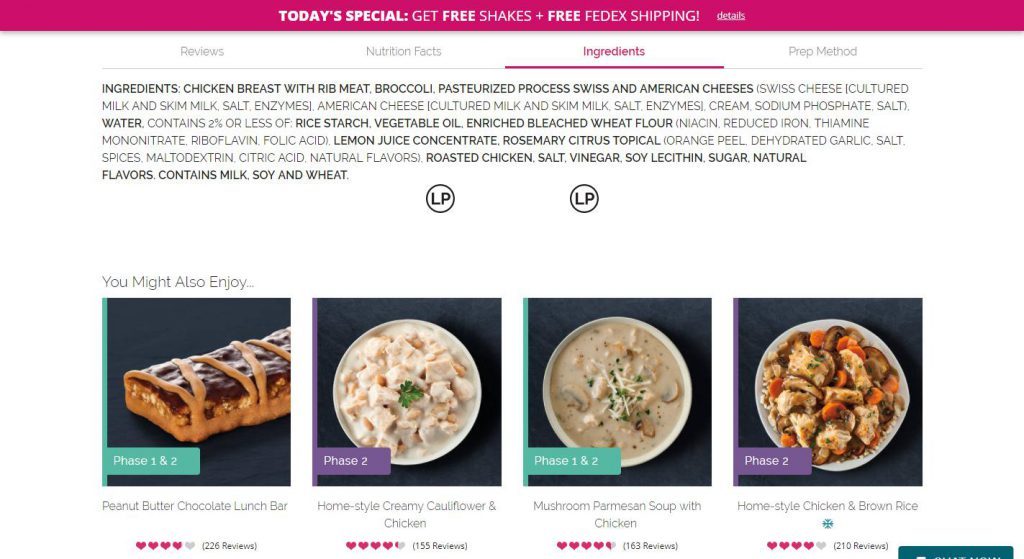Screen dimensions: 1024x559
Task: Show the Prep Method tab
Action: [x=823, y=51]
